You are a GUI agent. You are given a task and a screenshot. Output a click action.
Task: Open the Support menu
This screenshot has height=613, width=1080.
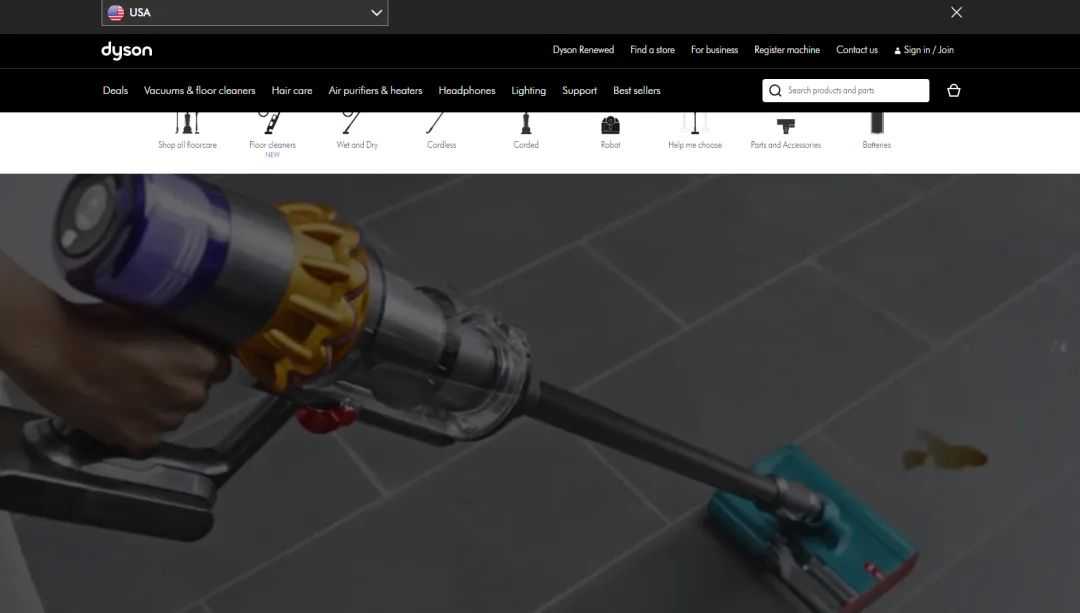[579, 90]
